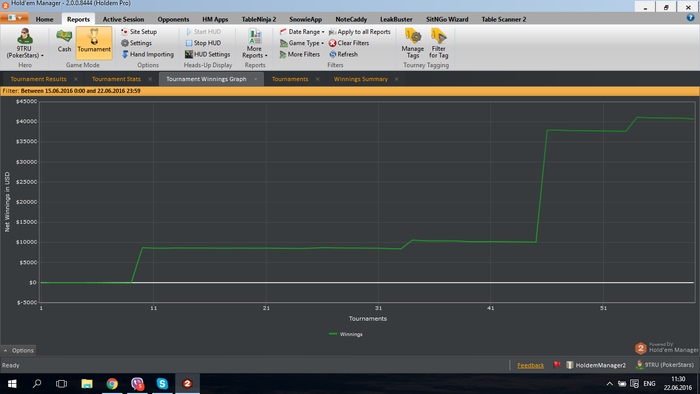Expand the More Reports menu

coord(255,43)
